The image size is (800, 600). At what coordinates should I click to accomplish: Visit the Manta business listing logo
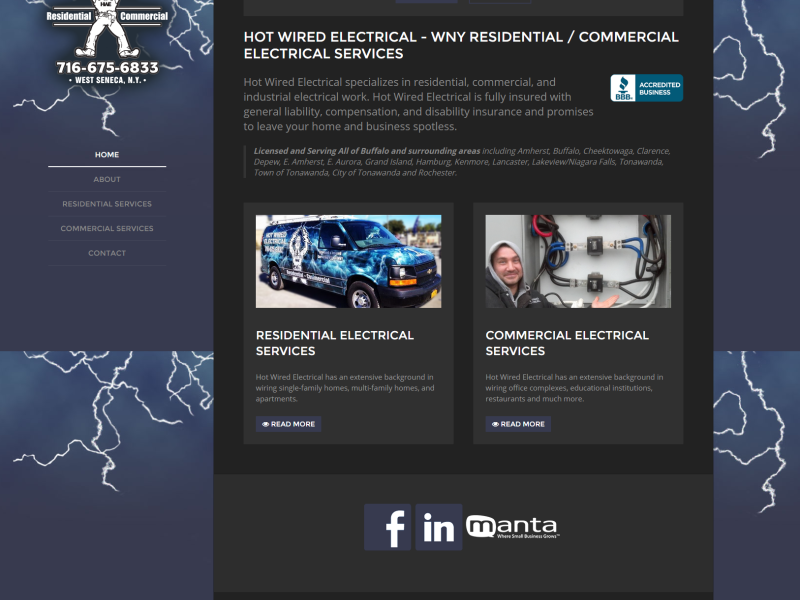click(x=512, y=527)
